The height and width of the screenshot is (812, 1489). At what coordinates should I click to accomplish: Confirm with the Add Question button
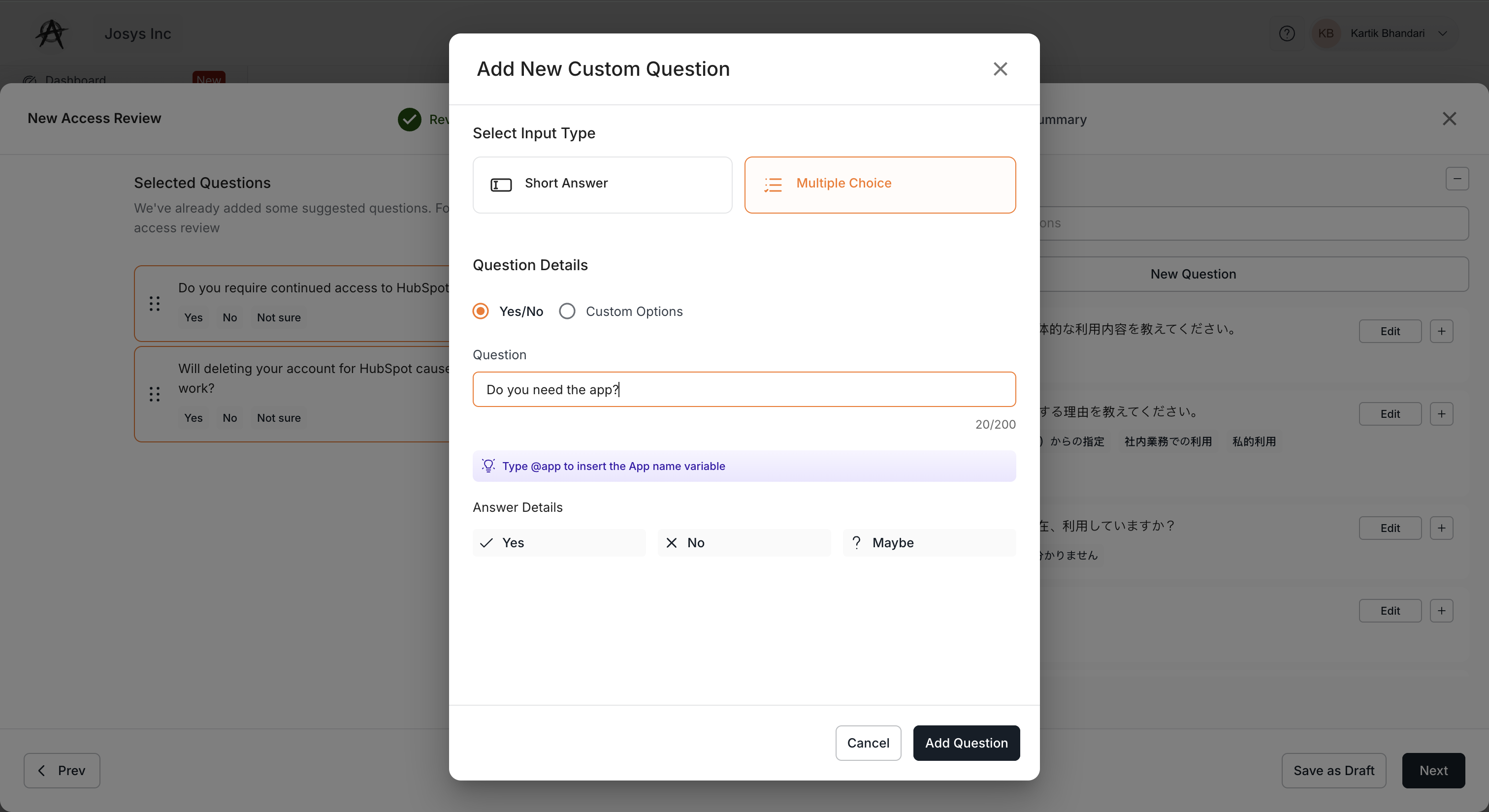point(967,743)
